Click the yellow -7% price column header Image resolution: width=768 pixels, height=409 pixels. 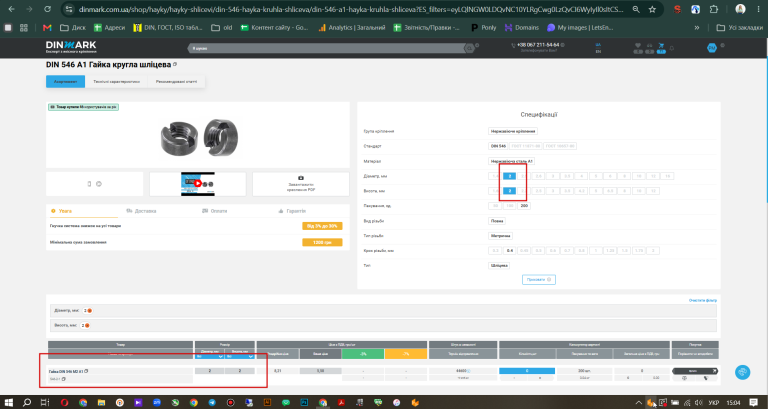tap(406, 354)
